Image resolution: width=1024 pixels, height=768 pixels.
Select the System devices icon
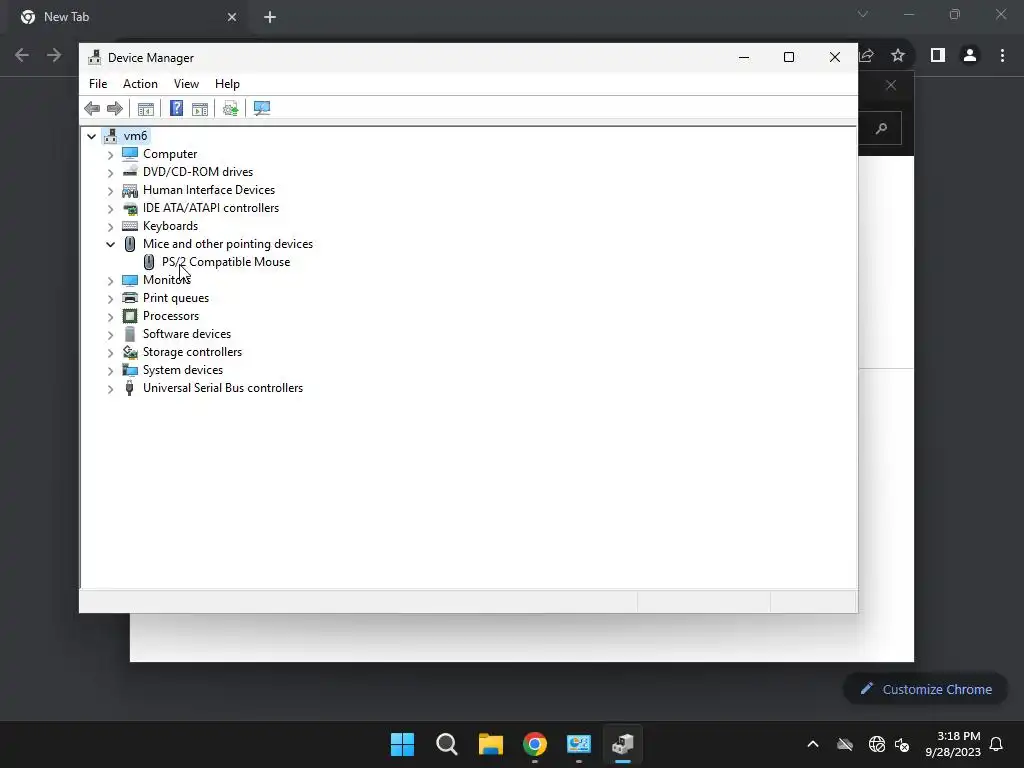(130, 370)
